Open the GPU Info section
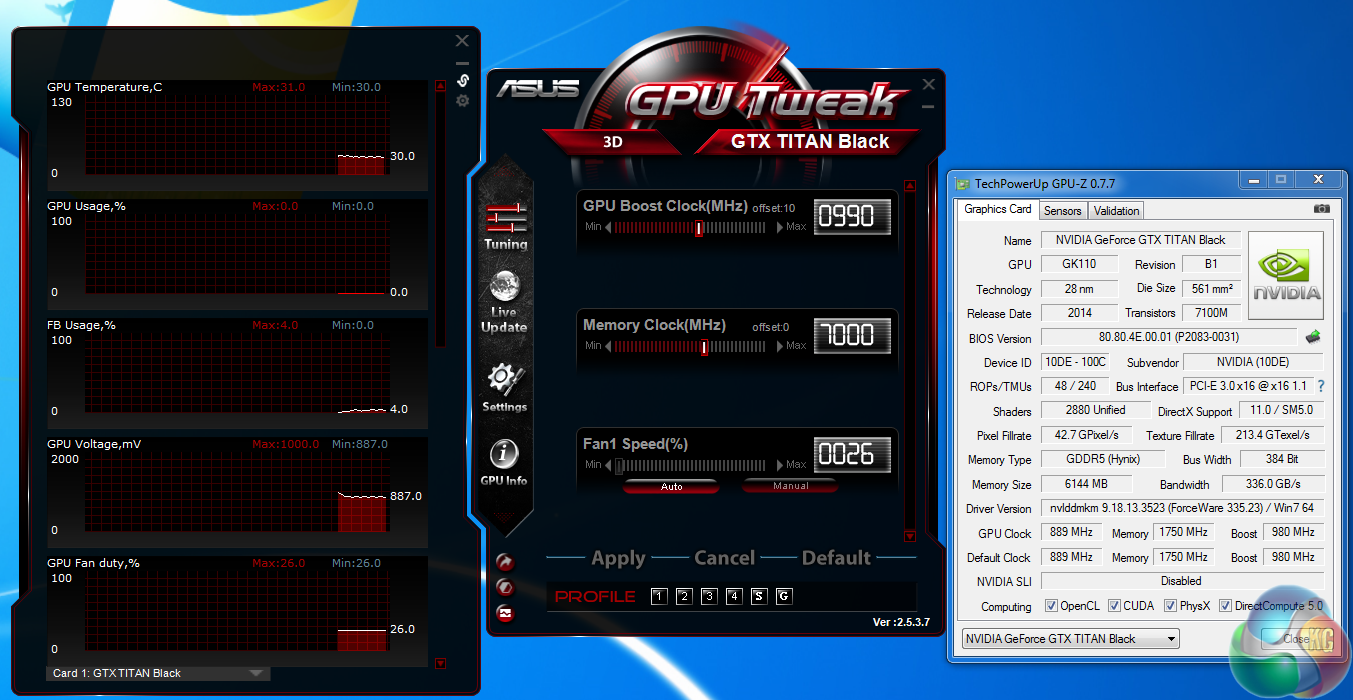 point(504,462)
